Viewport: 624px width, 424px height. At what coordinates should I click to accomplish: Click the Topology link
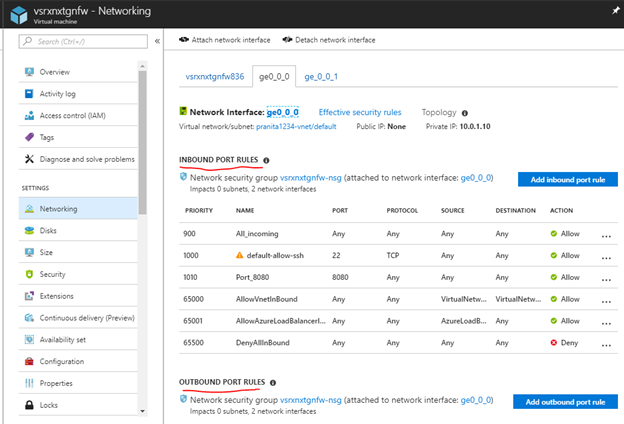(439, 112)
